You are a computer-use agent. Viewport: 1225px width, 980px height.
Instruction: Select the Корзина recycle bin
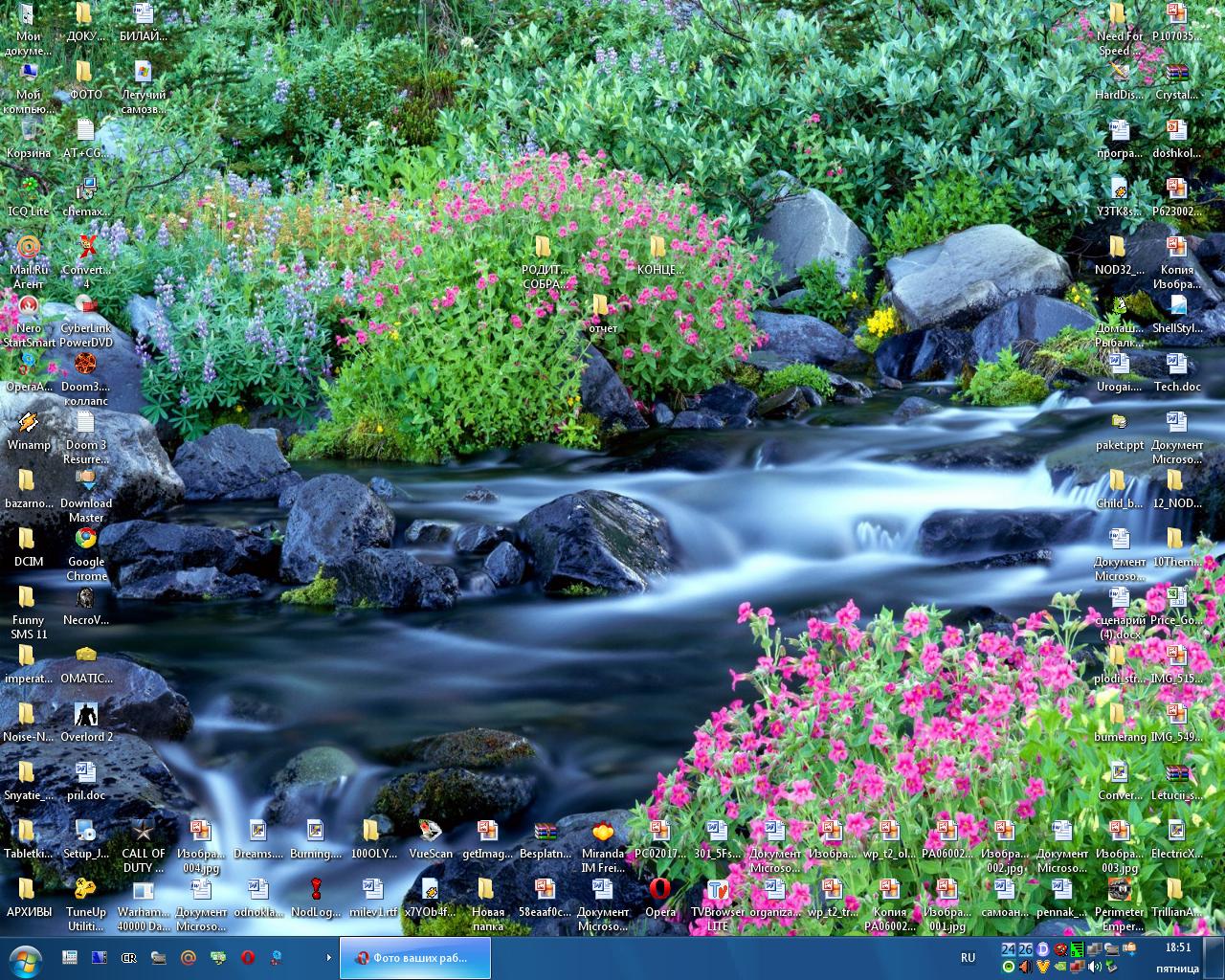[x=29, y=137]
